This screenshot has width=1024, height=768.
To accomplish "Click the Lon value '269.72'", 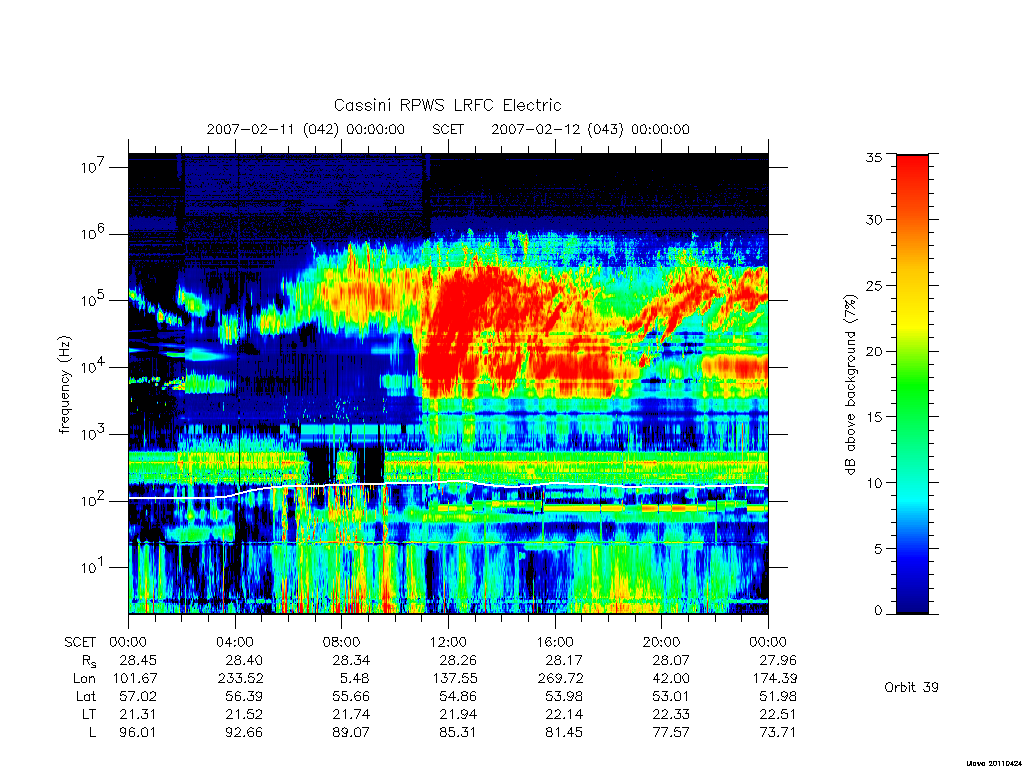I will coord(561,679).
